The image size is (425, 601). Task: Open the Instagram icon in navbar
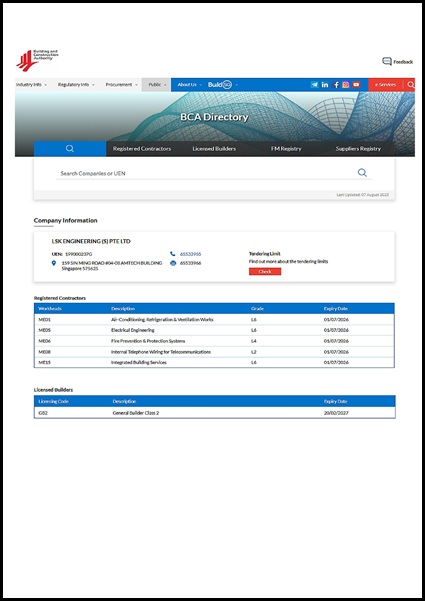pyautogui.click(x=346, y=85)
